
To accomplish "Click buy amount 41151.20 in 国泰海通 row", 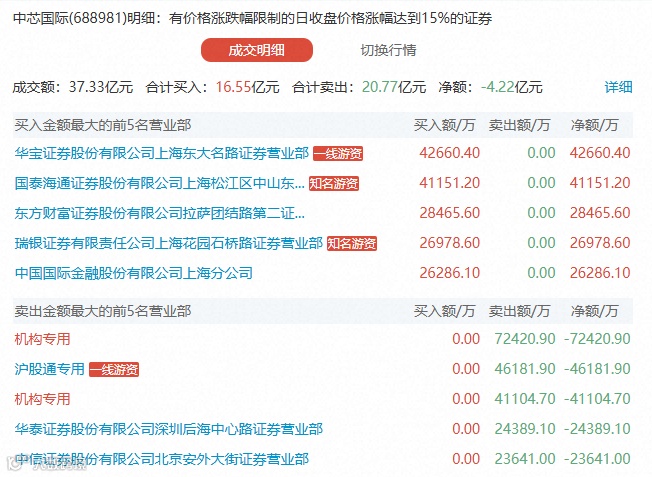I will tap(449, 183).
